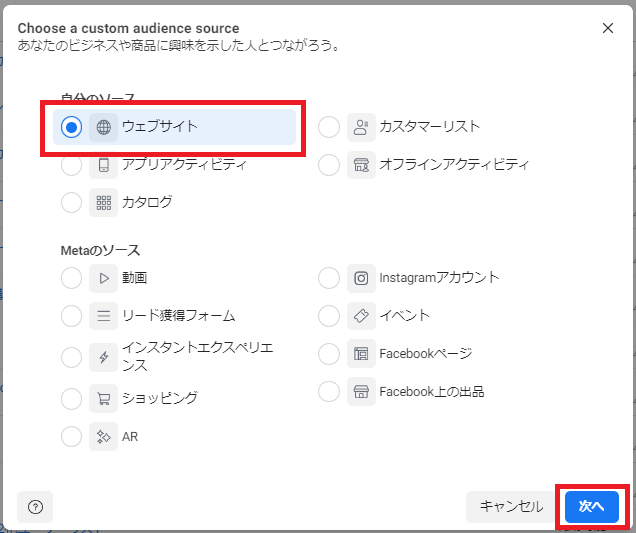Choose the Facebook上の出品 radio option
The image size is (636, 533).
point(329,392)
